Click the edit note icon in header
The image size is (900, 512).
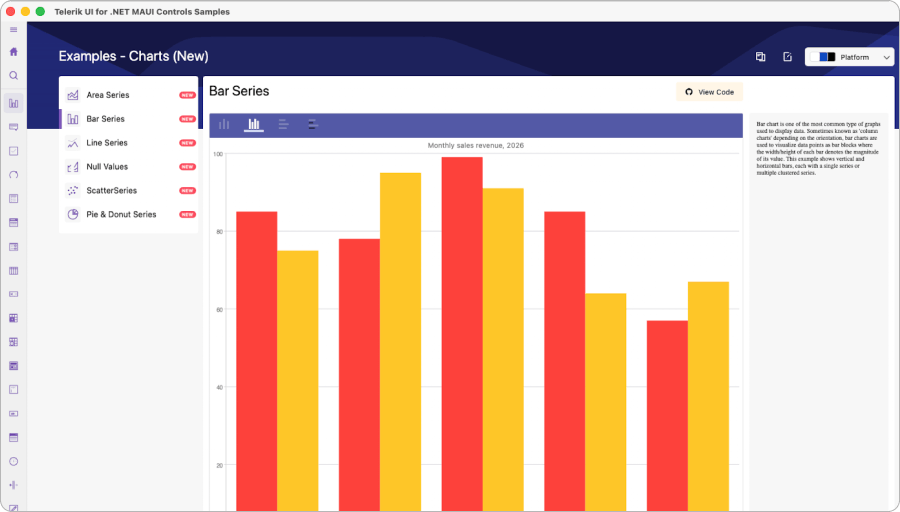coord(788,57)
